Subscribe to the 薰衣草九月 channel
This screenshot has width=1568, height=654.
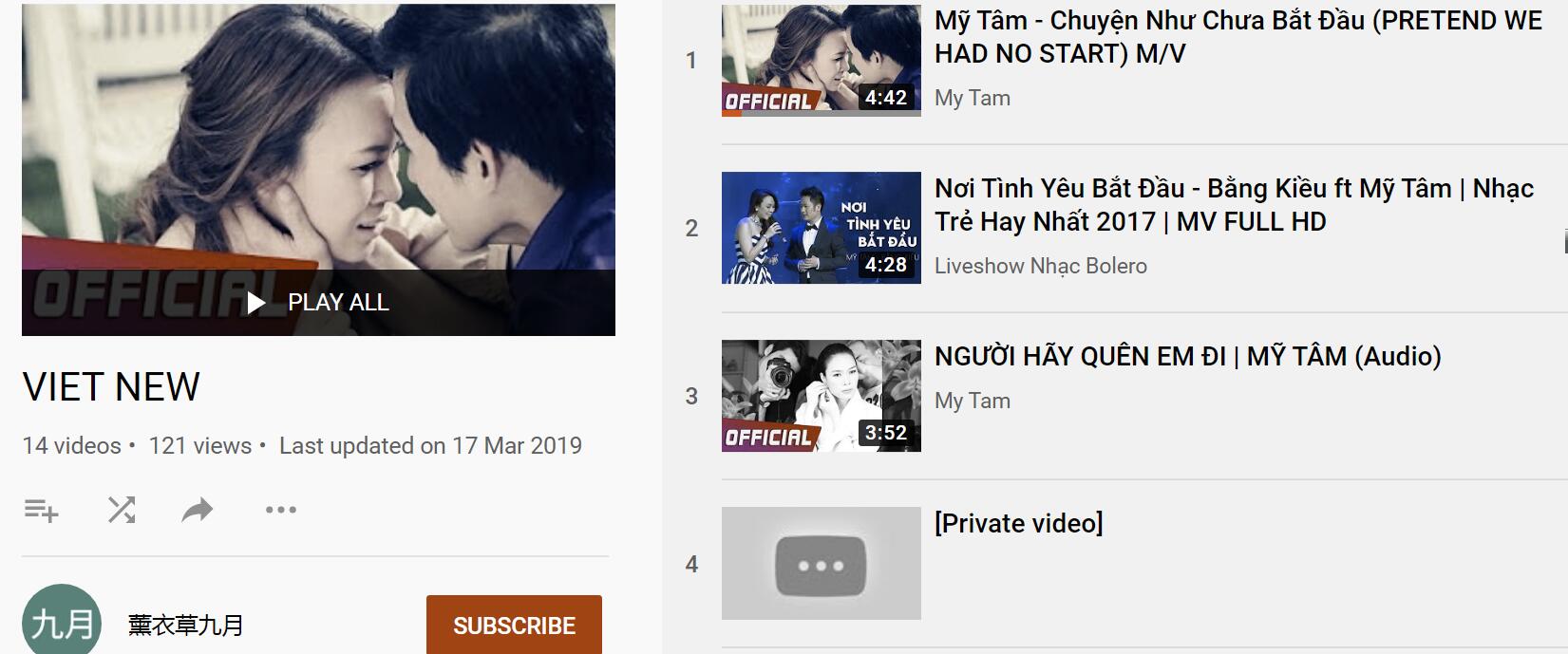(514, 625)
